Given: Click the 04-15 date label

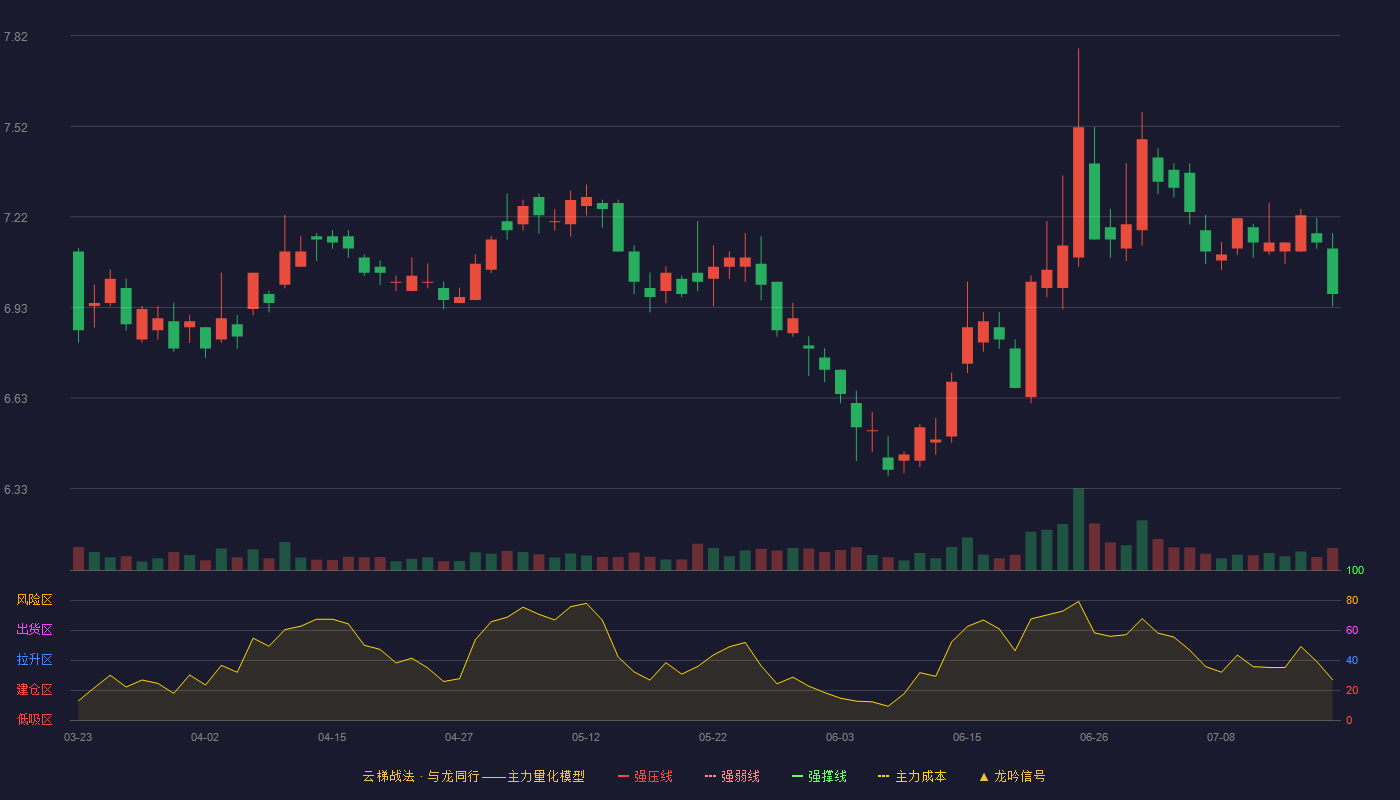Looking at the screenshot, I should pos(332,737).
